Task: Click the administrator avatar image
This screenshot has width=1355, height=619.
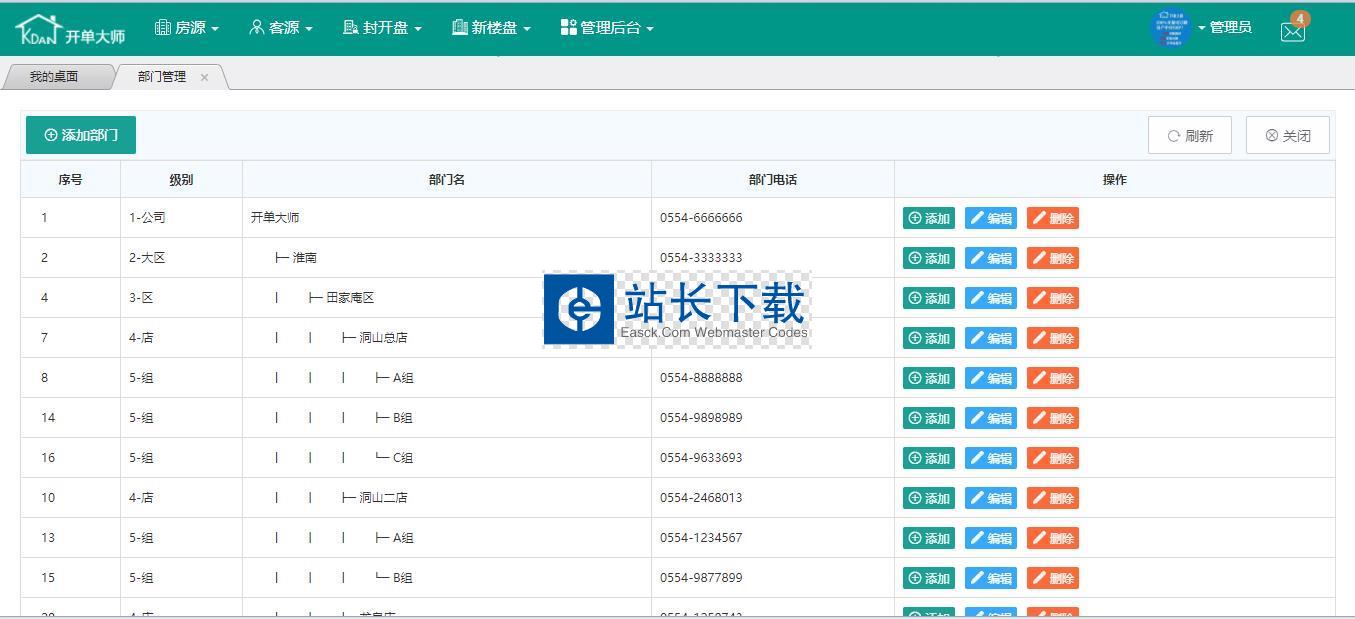Action: [x=1171, y=28]
